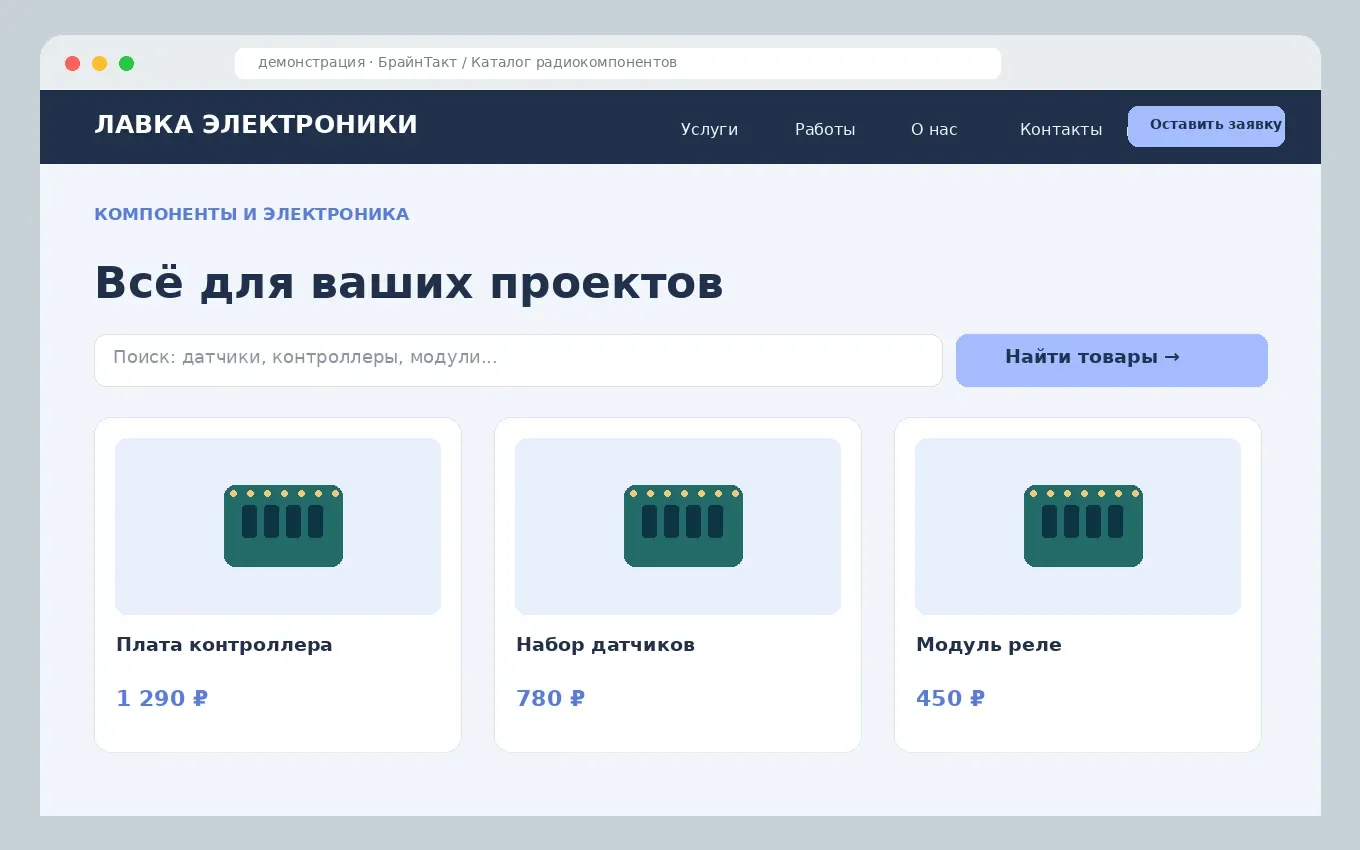Click the КОМПОНЕНТЫ И ЭЛЕКТРОНИКА label
The image size is (1360, 850).
tap(251, 214)
